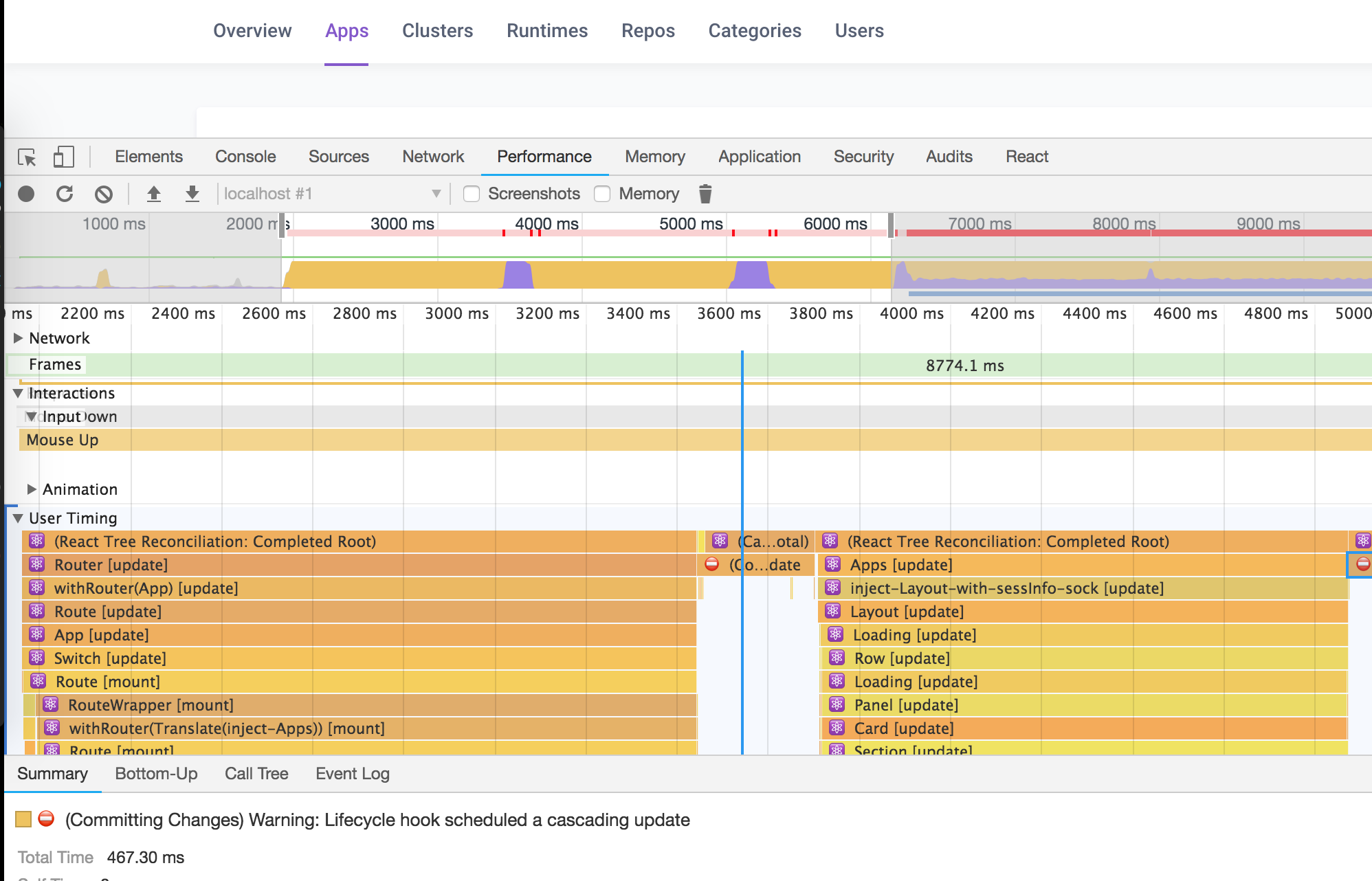Click the record button to start profiling

coord(26,194)
